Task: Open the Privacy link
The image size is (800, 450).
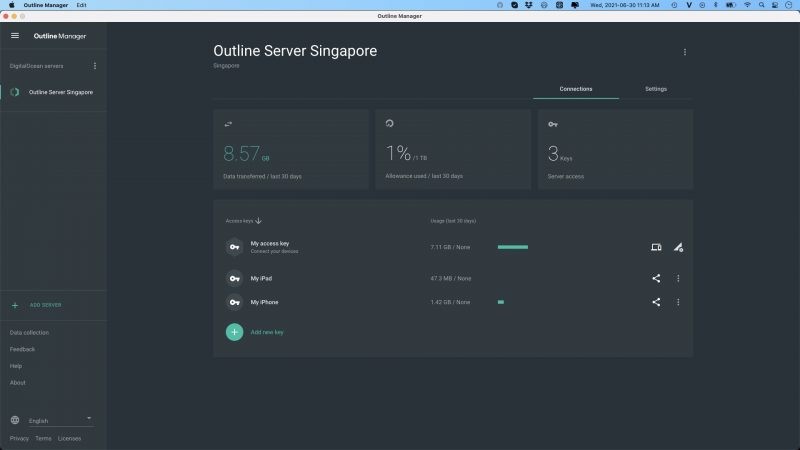Action: coord(19,438)
